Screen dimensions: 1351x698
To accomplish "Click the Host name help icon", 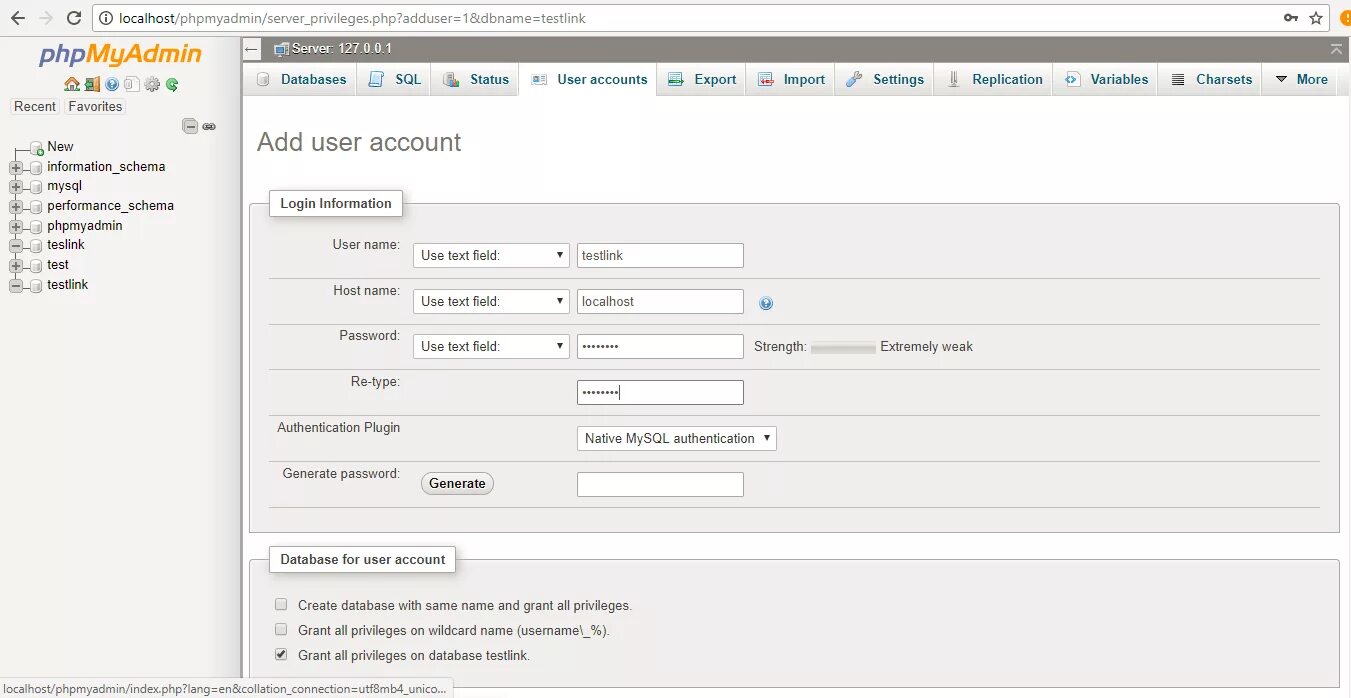I will coord(766,303).
